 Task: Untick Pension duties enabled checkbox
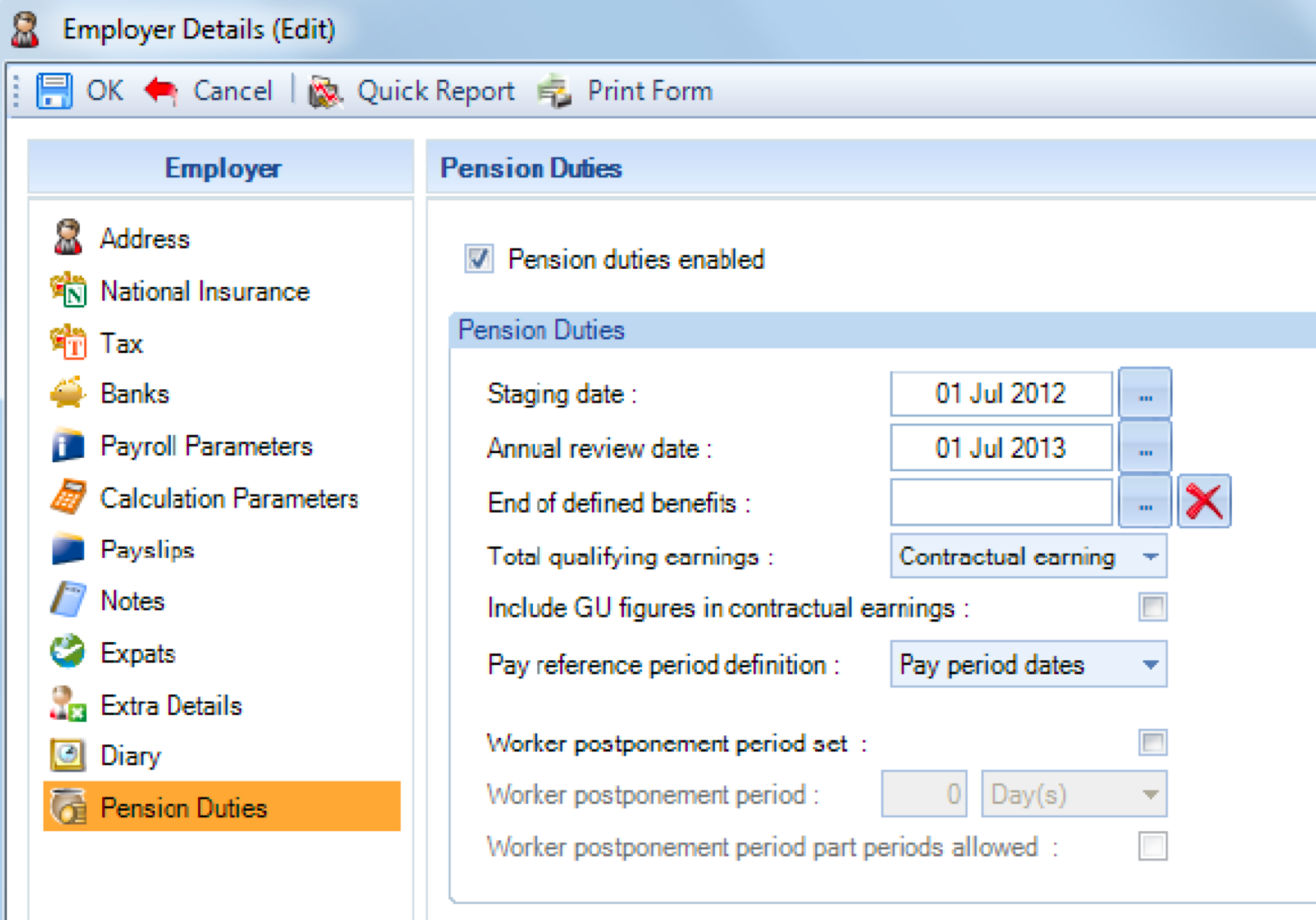[x=479, y=259]
